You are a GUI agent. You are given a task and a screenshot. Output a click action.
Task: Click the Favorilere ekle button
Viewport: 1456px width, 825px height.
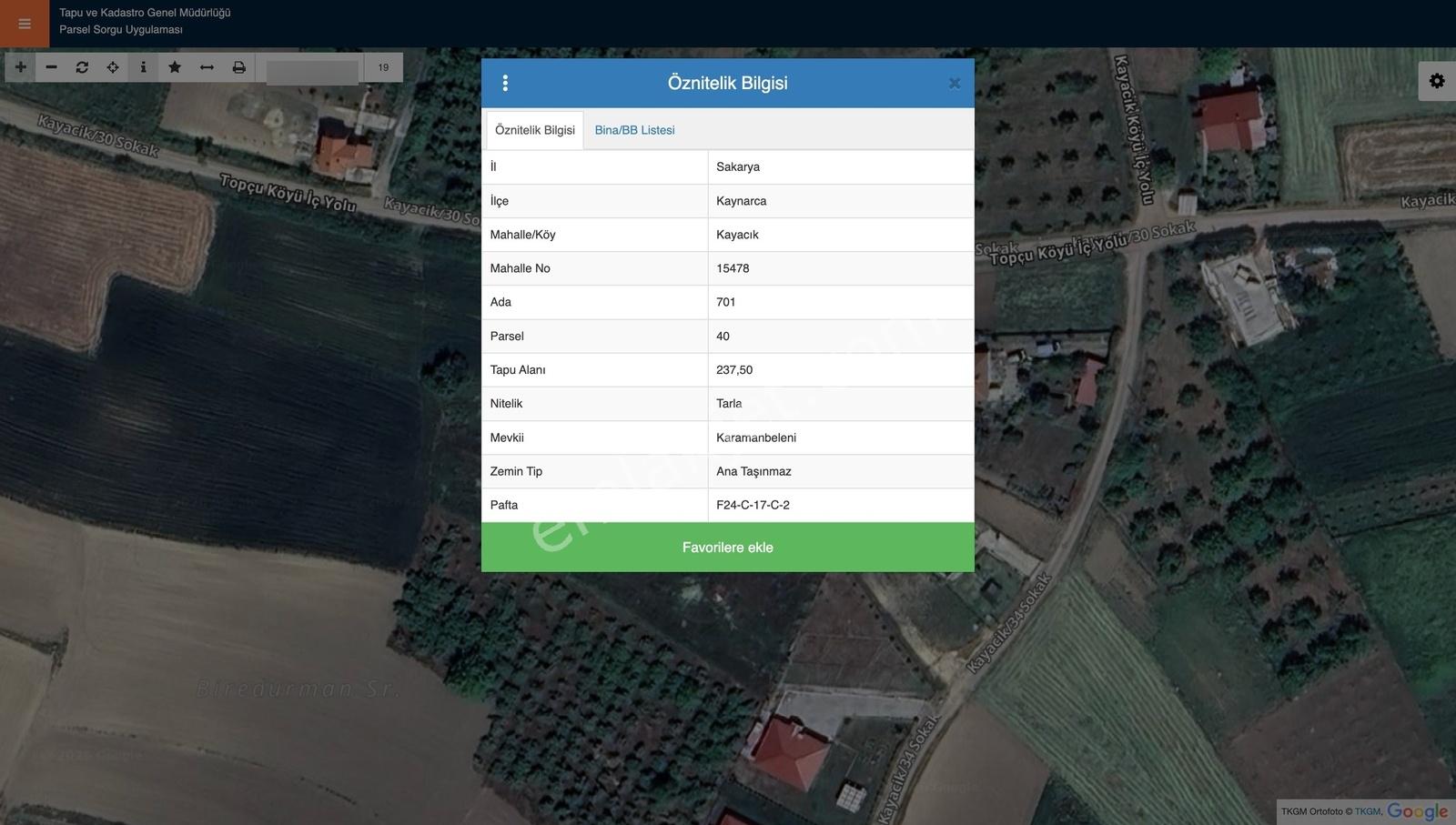(x=728, y=548)
